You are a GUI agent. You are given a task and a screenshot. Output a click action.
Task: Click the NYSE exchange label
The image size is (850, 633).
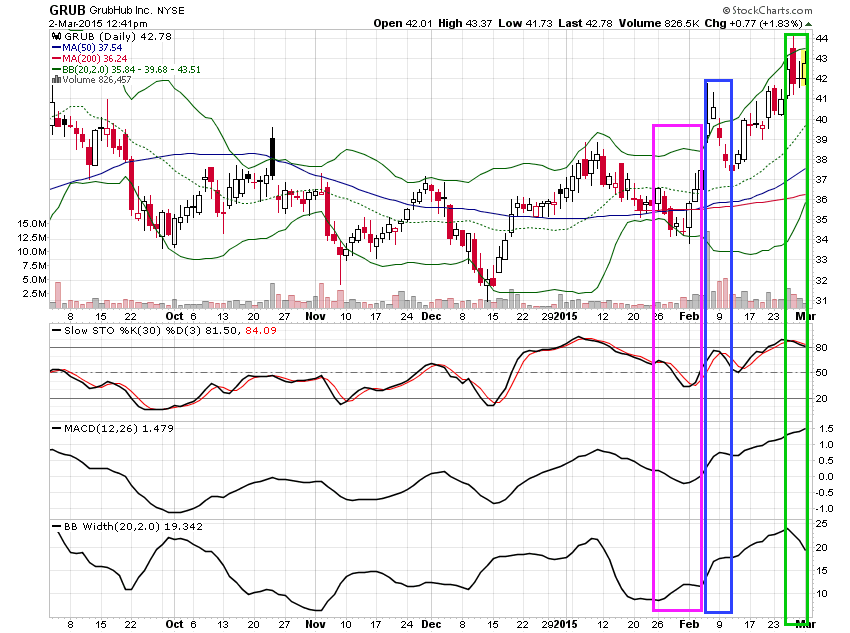(171, 10)
